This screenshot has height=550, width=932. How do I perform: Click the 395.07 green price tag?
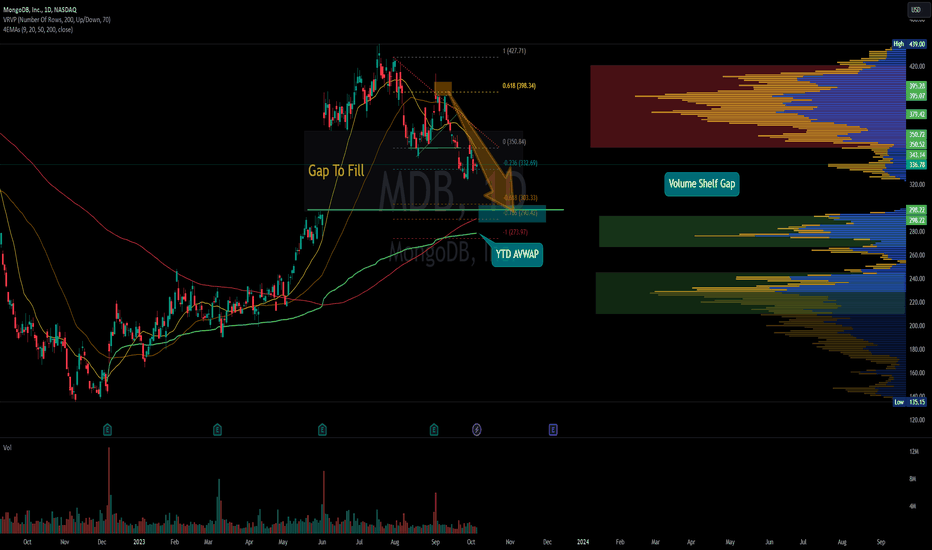pos(917,96)
